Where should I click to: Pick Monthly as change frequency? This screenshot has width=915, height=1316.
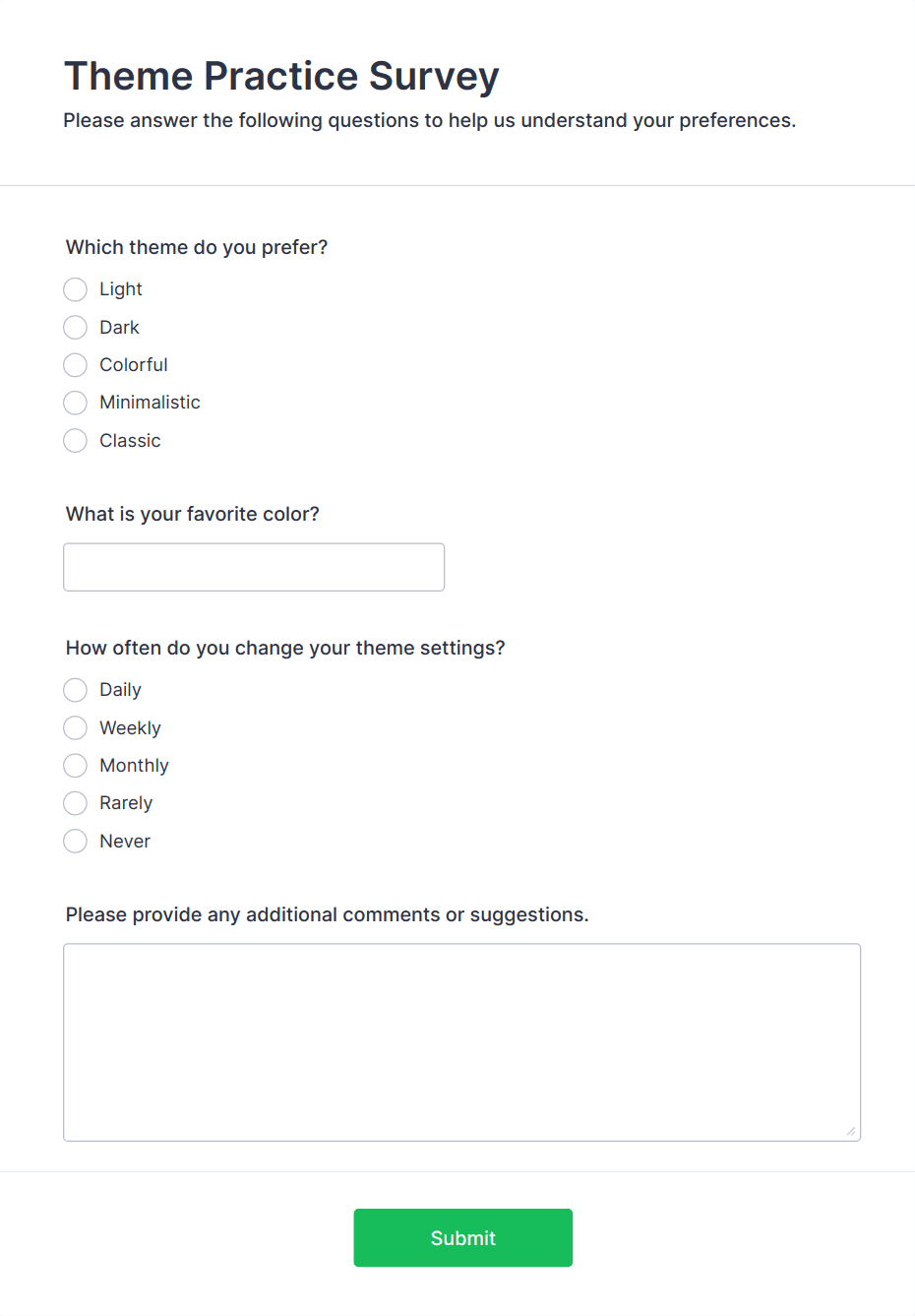point(76,766)
